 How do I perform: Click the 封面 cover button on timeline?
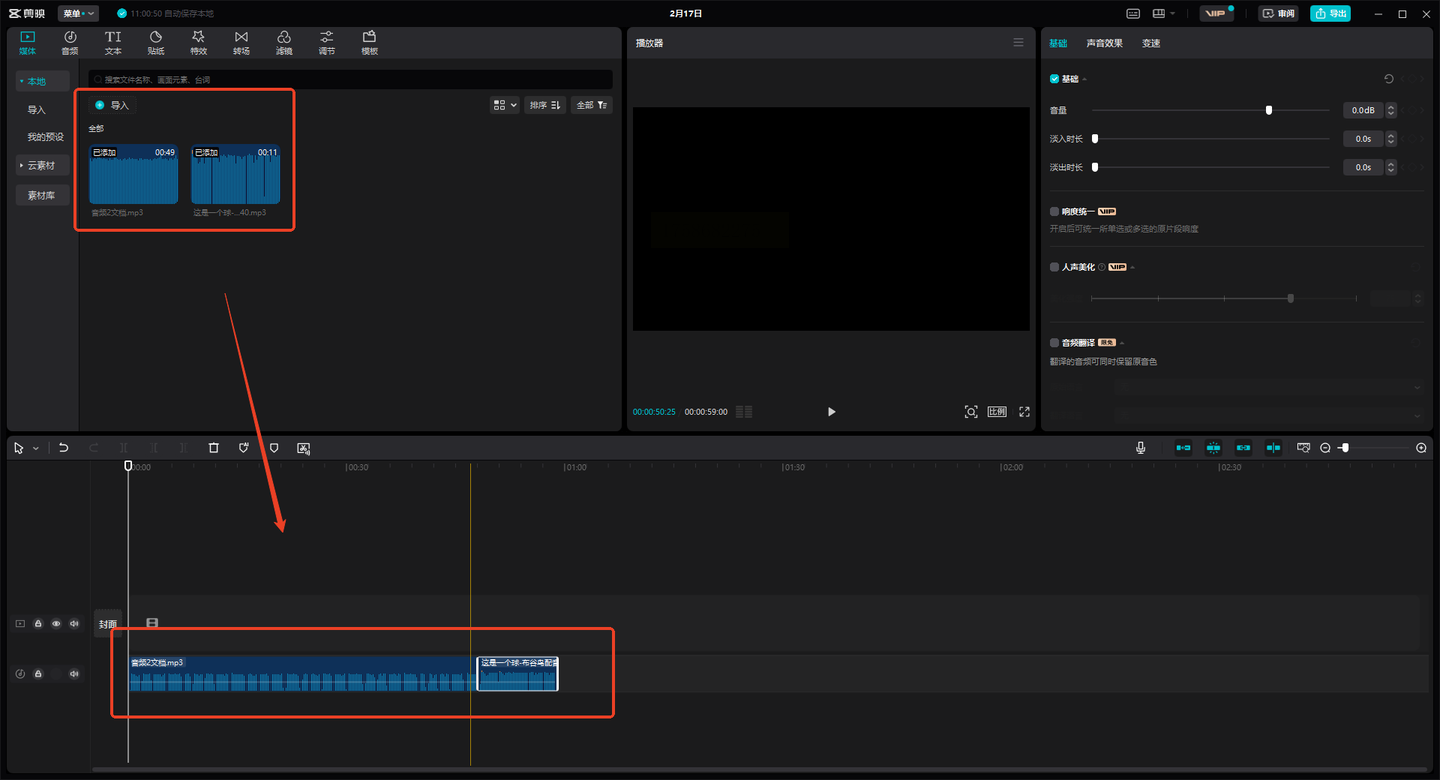pos(107,624)
